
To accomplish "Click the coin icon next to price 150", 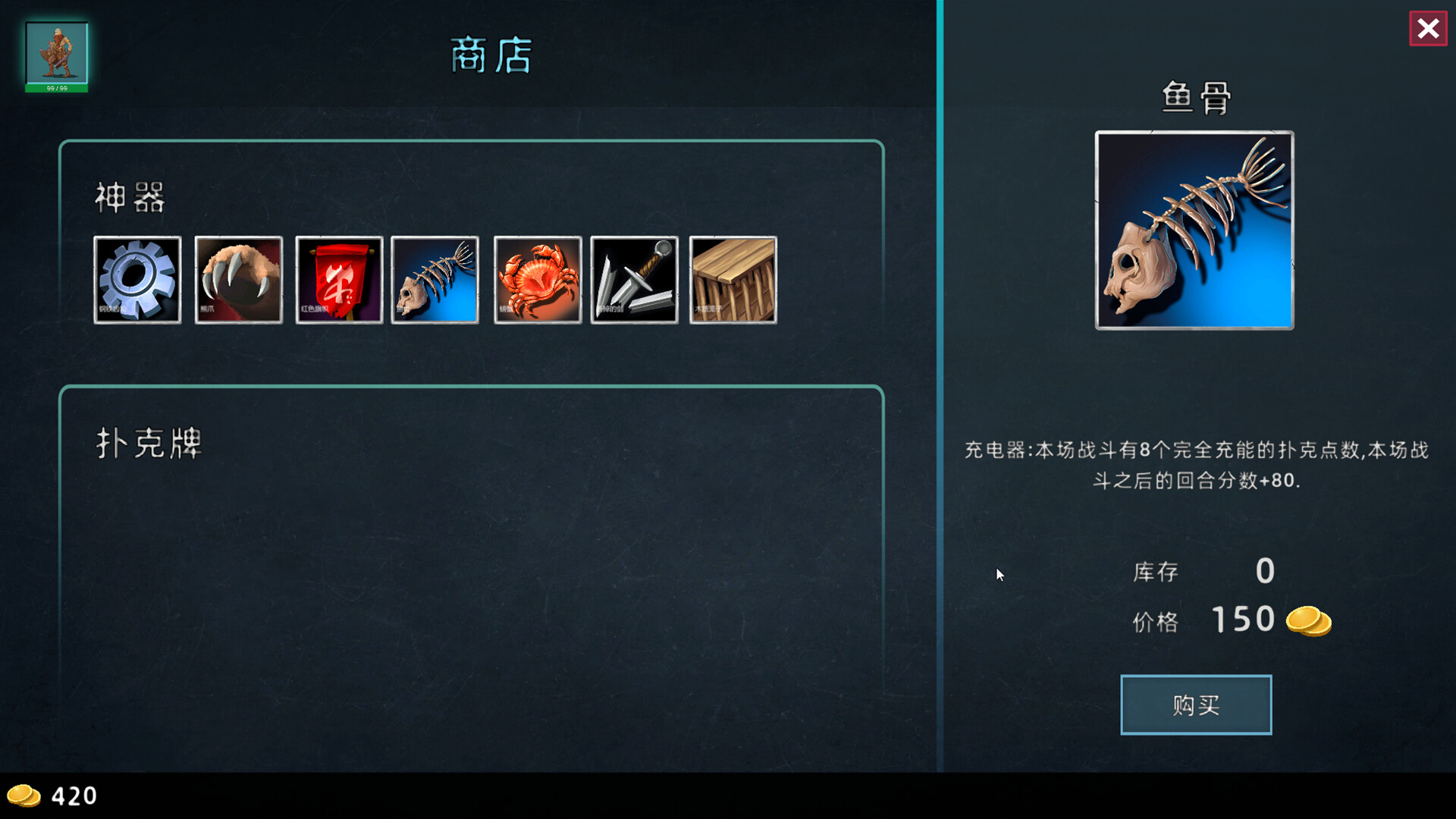I will click(x=1309, y=621).
